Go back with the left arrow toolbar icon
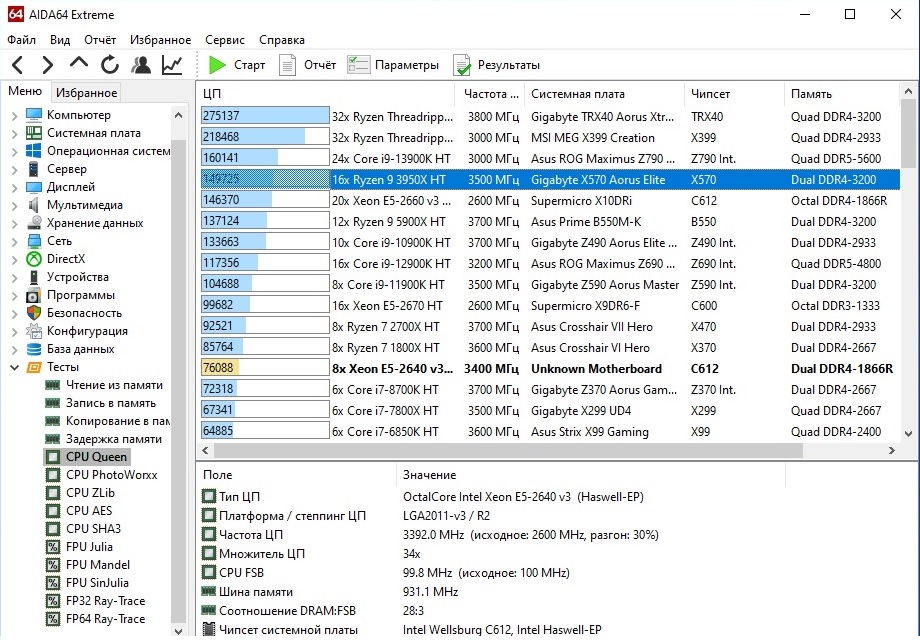920x640 pixels. coord(18,65)
